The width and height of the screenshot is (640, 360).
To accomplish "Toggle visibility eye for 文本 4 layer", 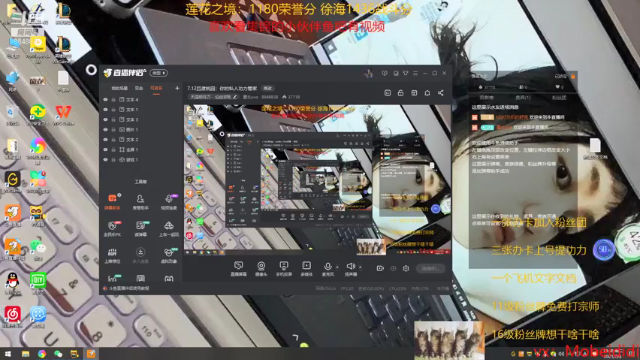I will 105,100.
